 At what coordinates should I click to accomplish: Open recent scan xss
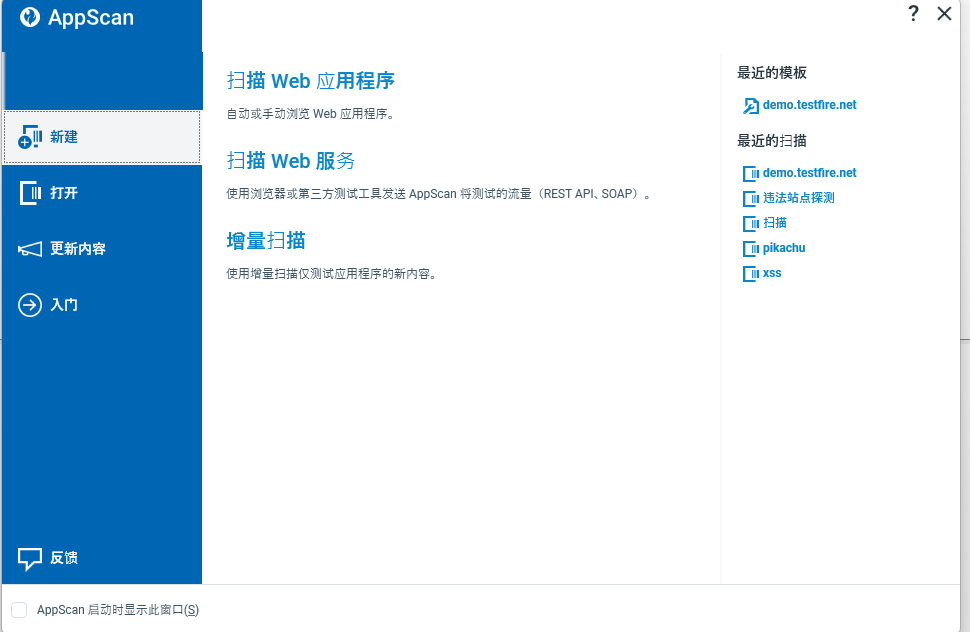(772, 273)
